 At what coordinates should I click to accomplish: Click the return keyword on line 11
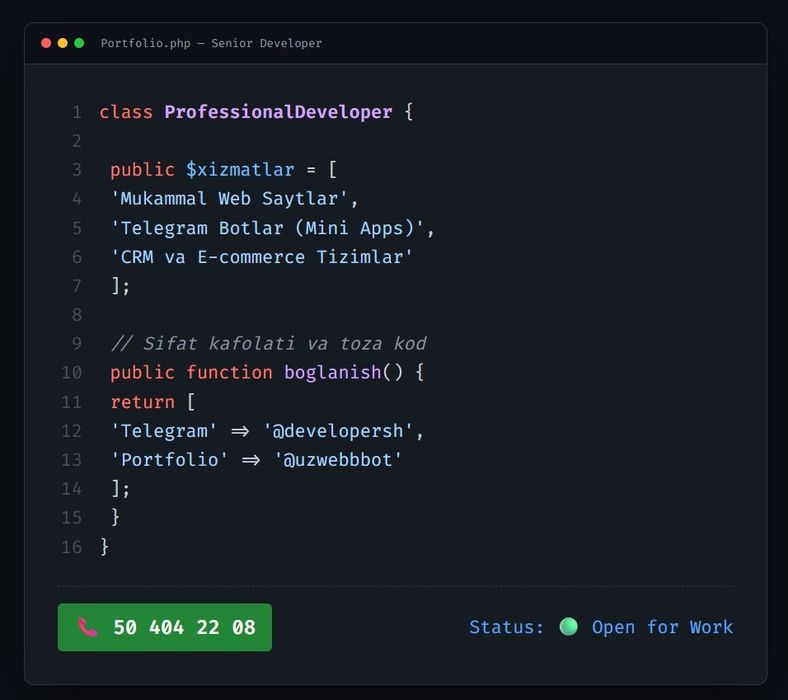(x=142, y=402)
